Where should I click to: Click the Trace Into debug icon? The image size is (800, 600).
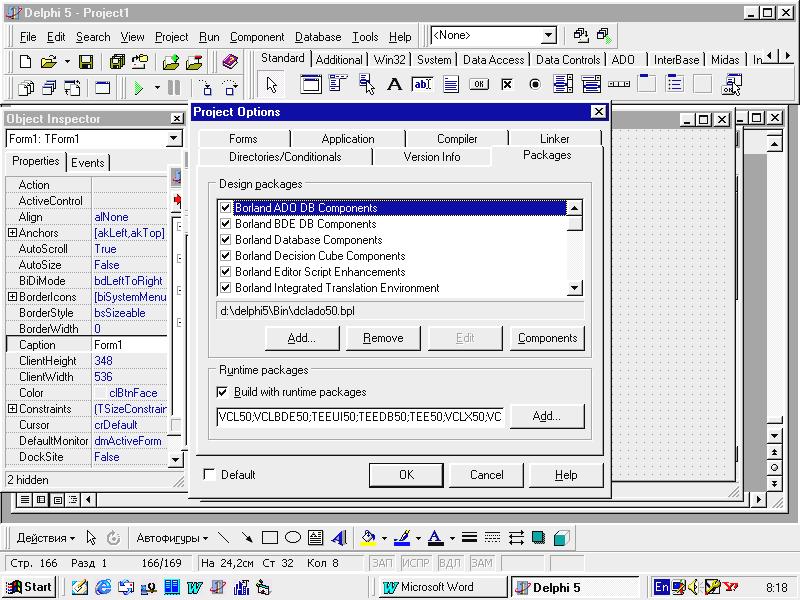coord(205,88)
